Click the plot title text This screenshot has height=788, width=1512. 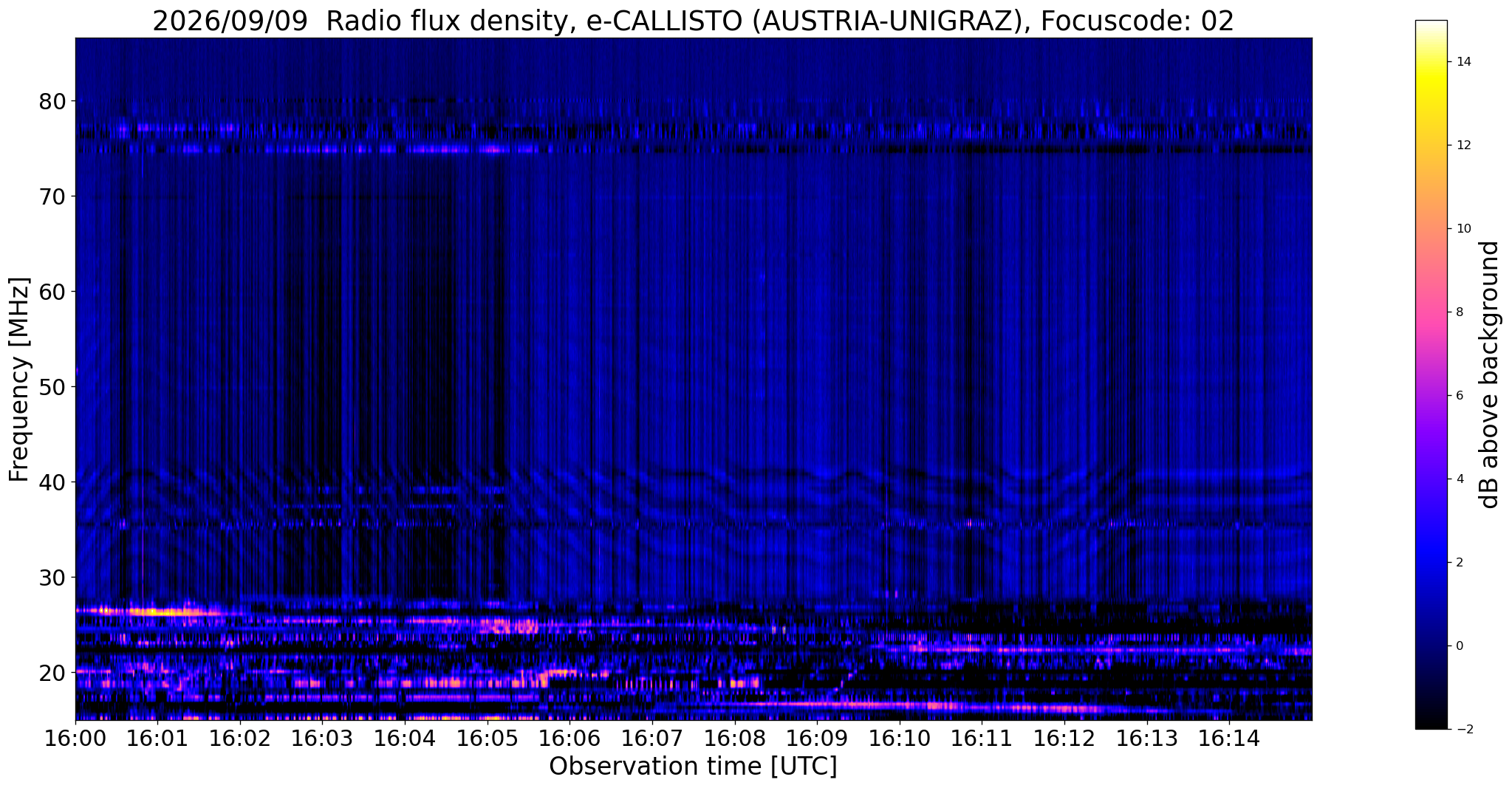click(693, 21)
